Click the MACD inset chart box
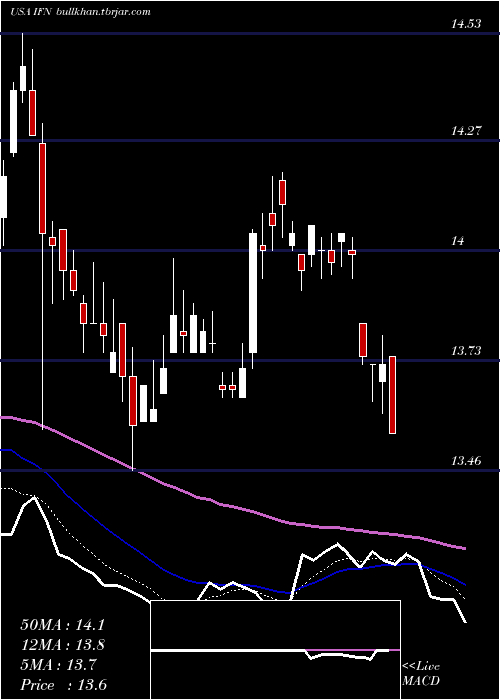Image resolution: width=500 pixels, height=700 pixels. click(275, 650)
